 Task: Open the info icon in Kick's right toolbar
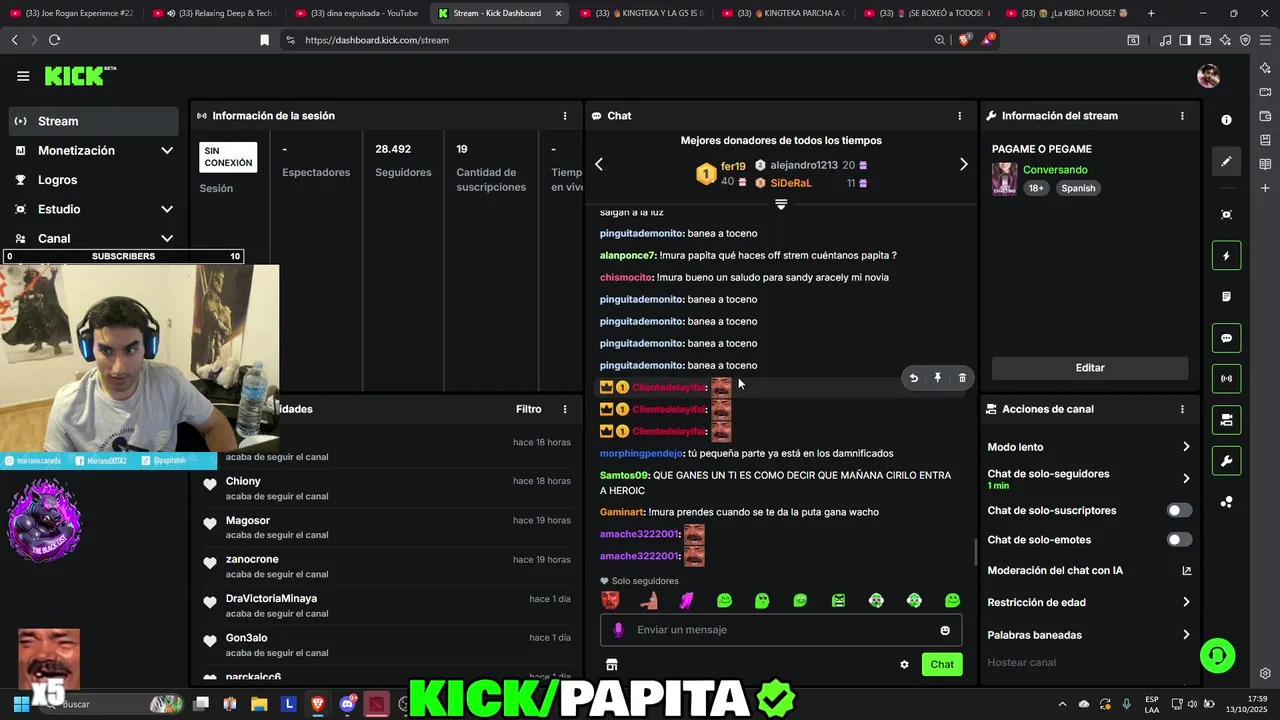(x=1227, y=120)
